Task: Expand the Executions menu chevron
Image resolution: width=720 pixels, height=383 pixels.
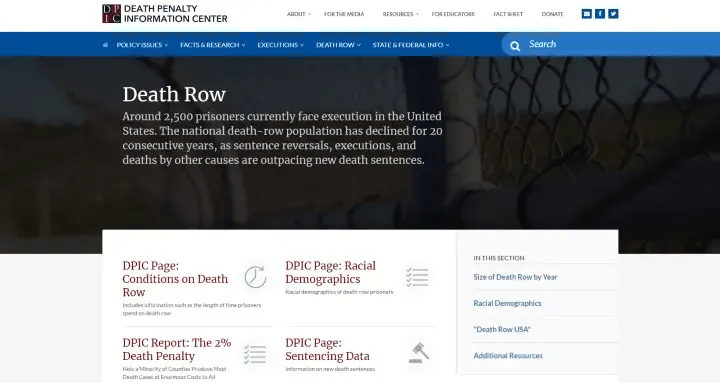Action: tap(302, 45)
